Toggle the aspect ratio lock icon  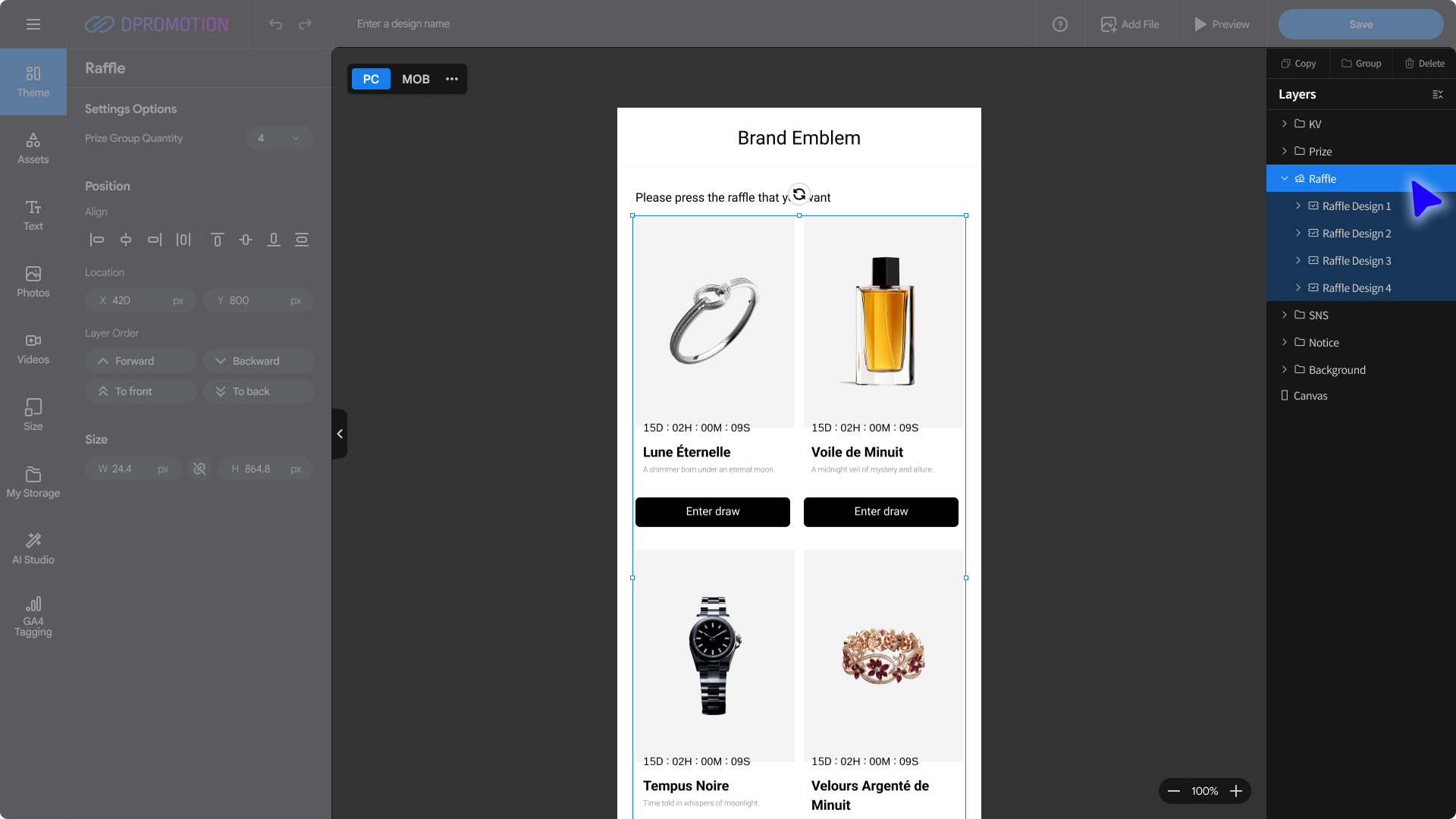[199, 469]
